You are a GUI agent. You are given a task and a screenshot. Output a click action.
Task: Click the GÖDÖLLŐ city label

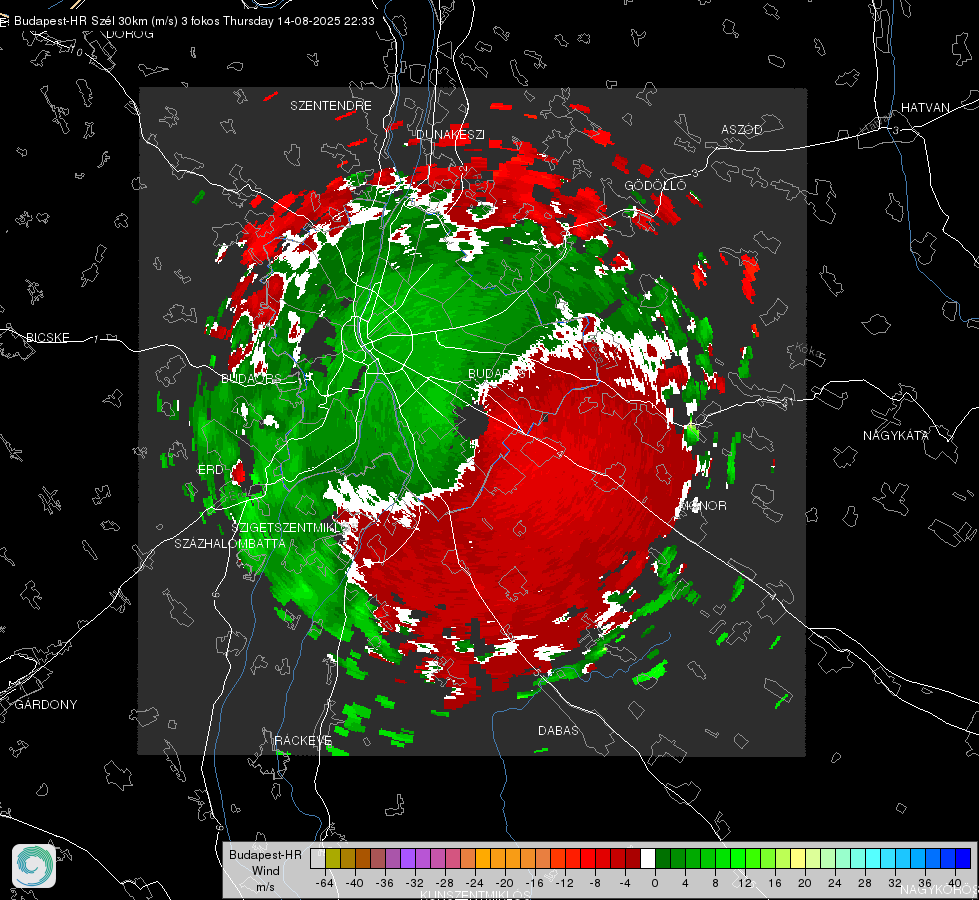pyautogui.click(x=655, y=185)
